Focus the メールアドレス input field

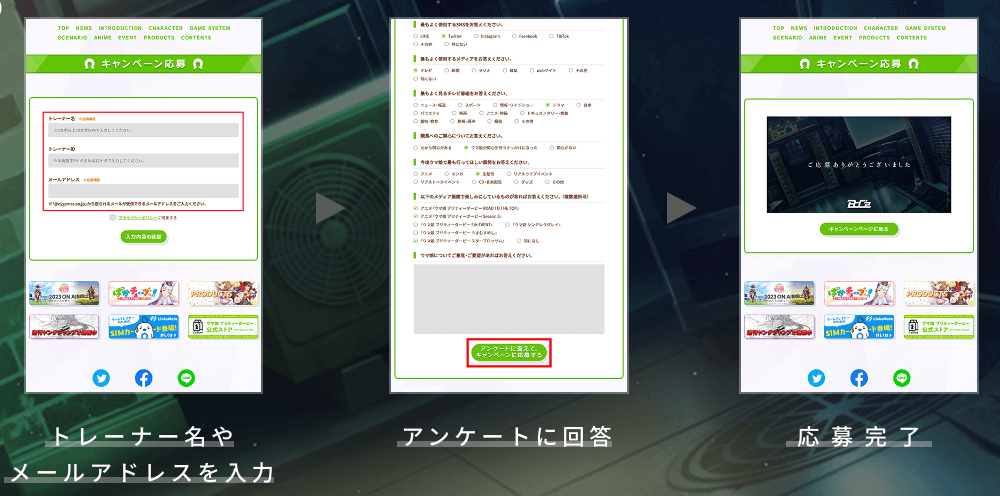point(143,191)
